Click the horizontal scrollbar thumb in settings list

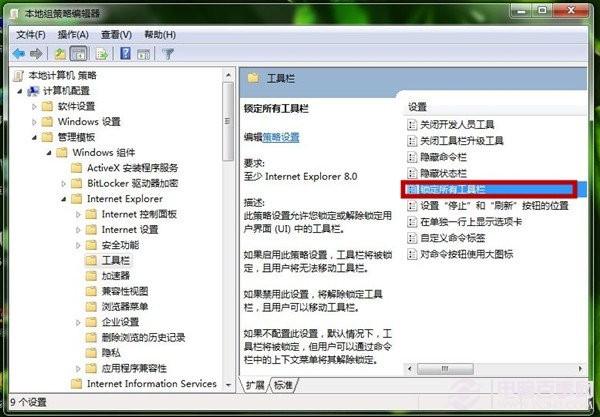[445, 369]
